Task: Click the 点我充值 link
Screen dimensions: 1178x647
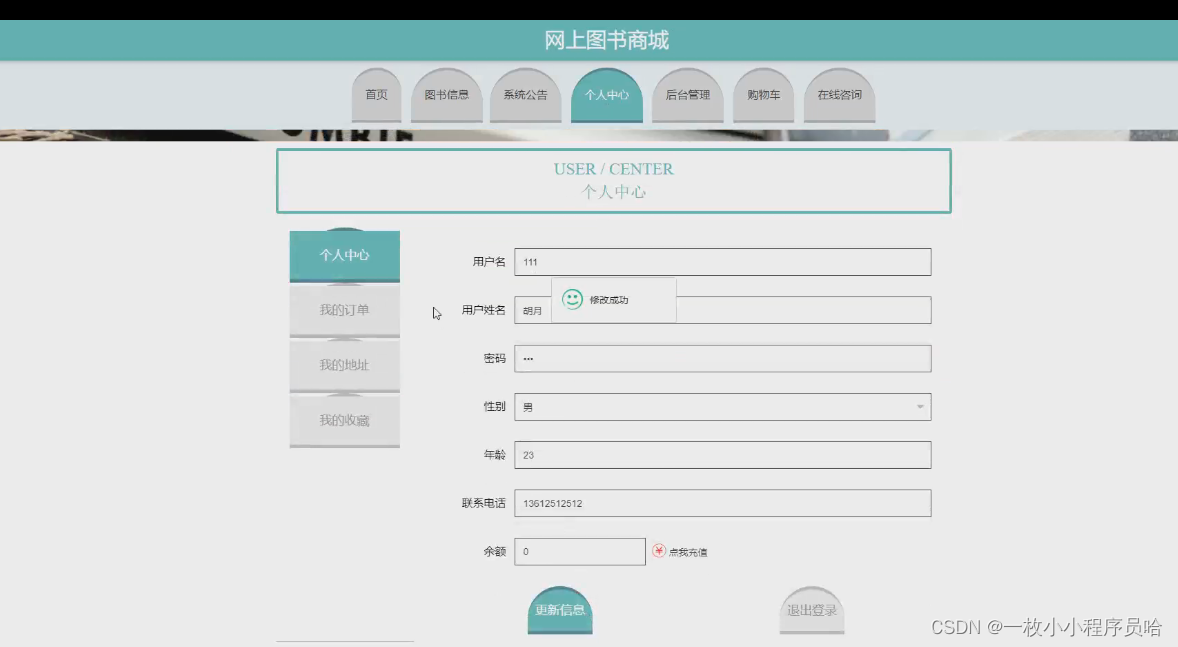Action: 687,552
